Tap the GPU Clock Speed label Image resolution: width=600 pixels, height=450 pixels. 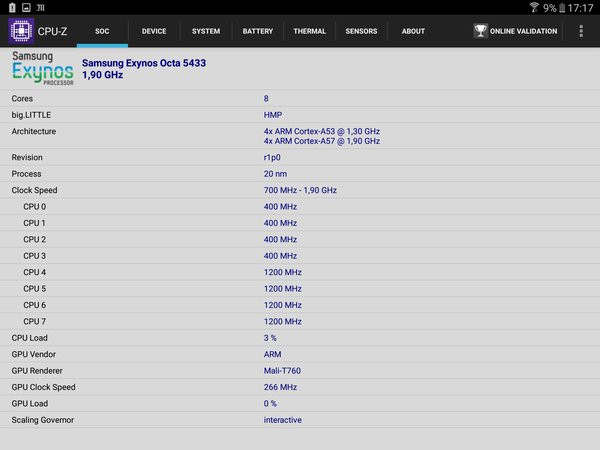[43, 387]
